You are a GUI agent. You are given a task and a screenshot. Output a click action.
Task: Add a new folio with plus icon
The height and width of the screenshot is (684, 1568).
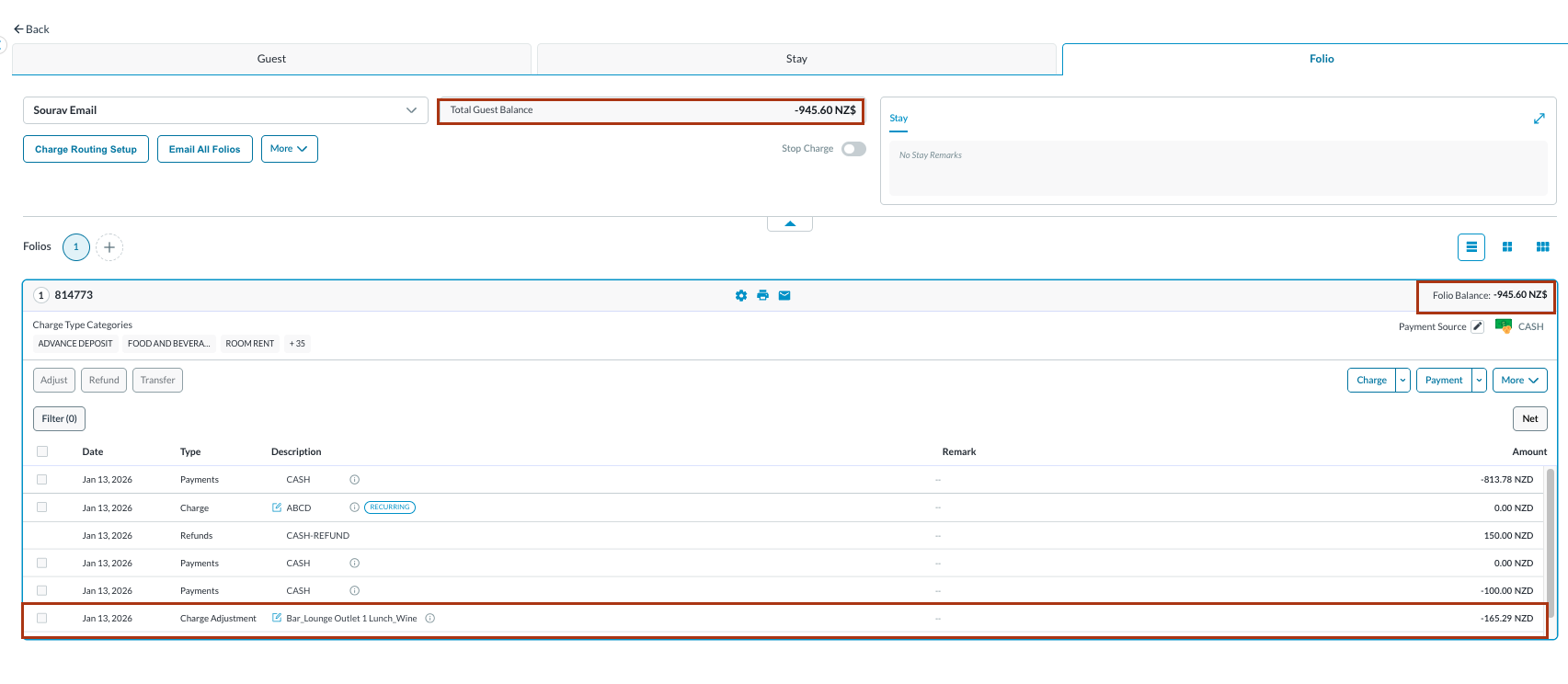109,247
